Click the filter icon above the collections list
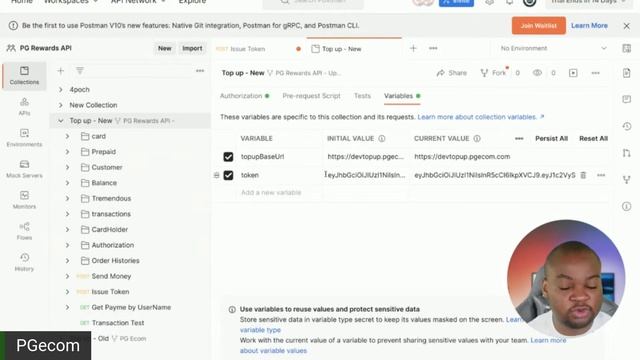This screenshot has height=360, width=640. click(x=80, y=71)
